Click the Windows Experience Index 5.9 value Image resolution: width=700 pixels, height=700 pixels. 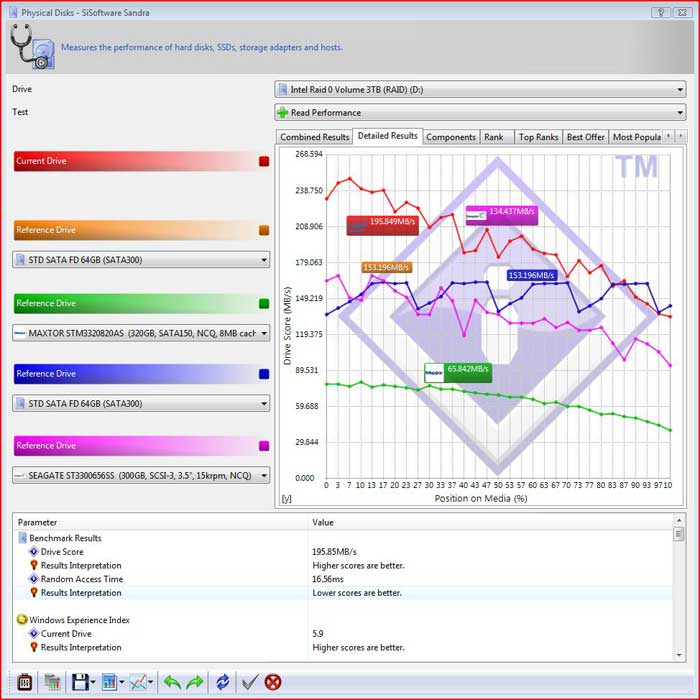click(317, 633)
